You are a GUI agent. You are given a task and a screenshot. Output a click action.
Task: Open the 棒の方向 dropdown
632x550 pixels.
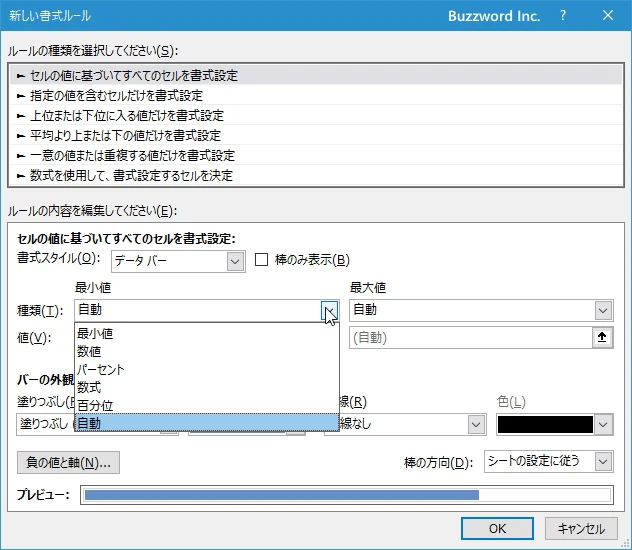[603, 462]
